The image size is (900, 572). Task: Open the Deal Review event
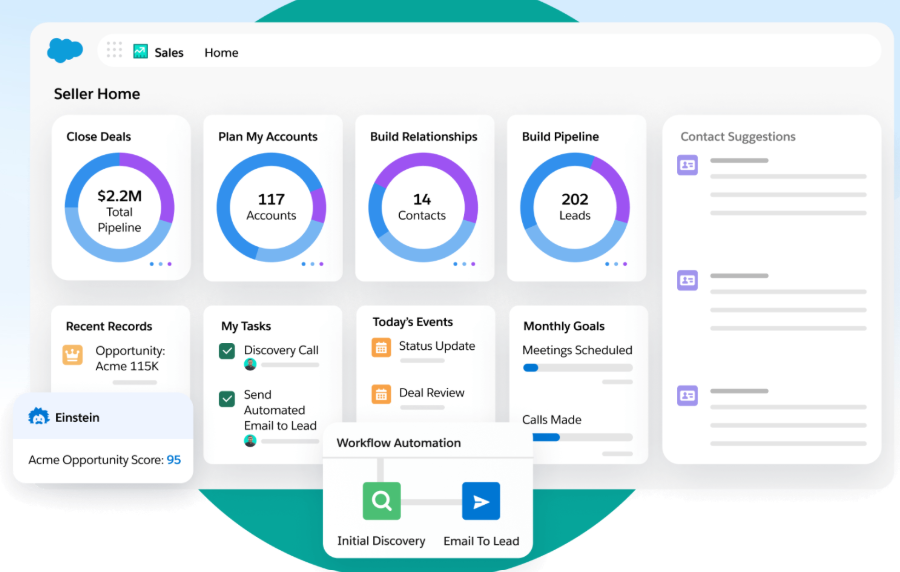[x=432, y=392]
